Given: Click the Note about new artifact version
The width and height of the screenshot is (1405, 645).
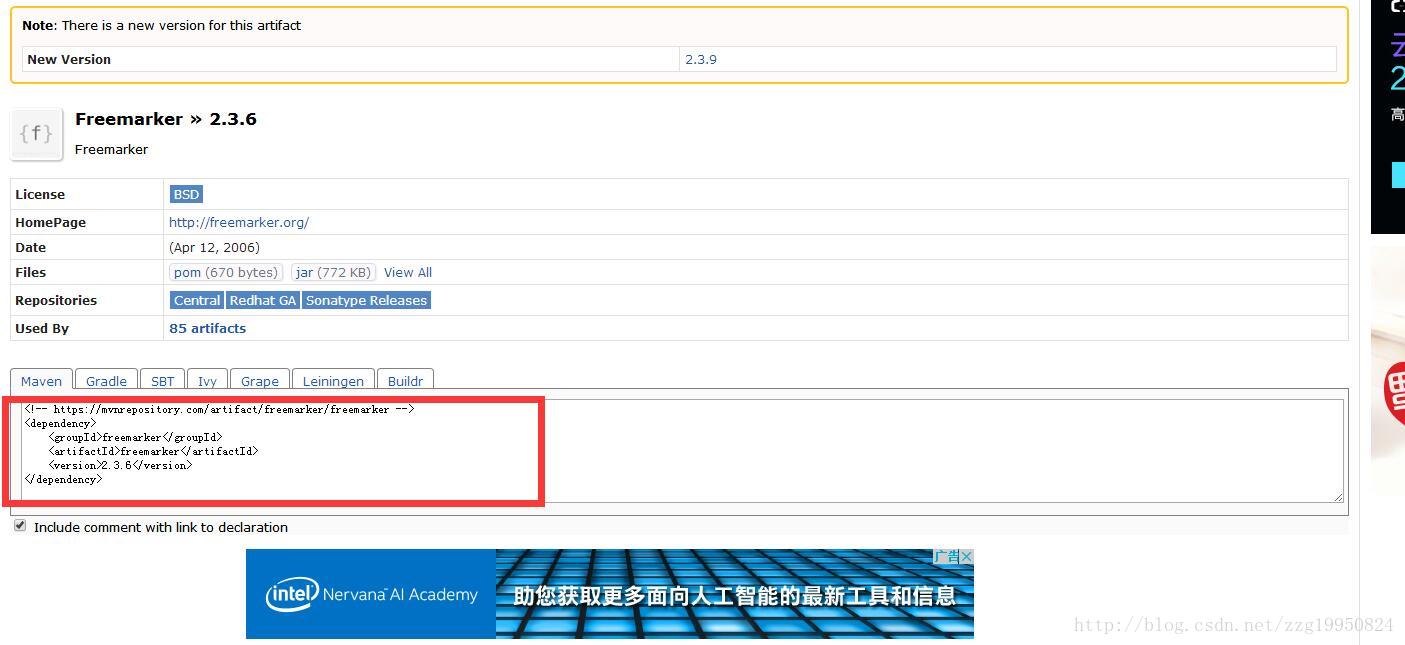Looking at the screenshot, I should (161, 25).
